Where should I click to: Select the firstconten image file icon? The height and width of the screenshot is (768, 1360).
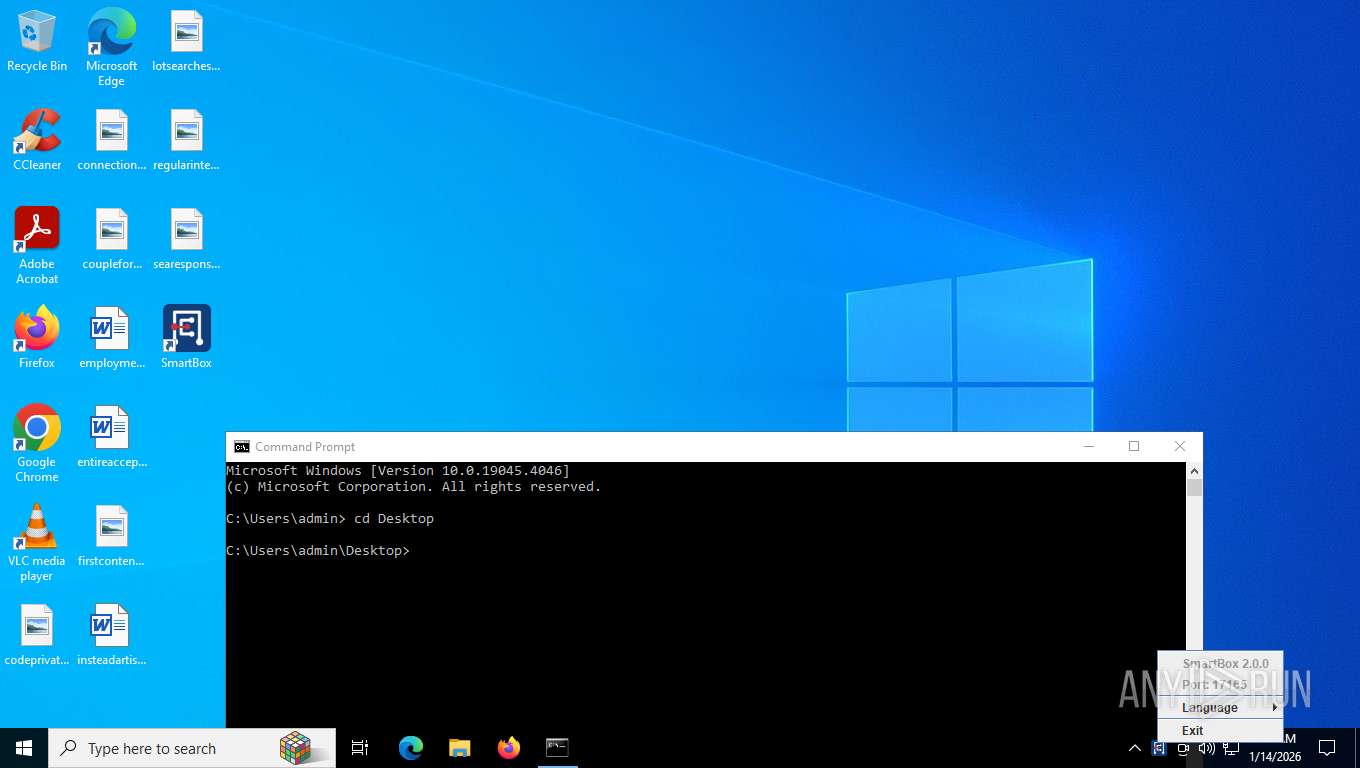coord(111,536)
